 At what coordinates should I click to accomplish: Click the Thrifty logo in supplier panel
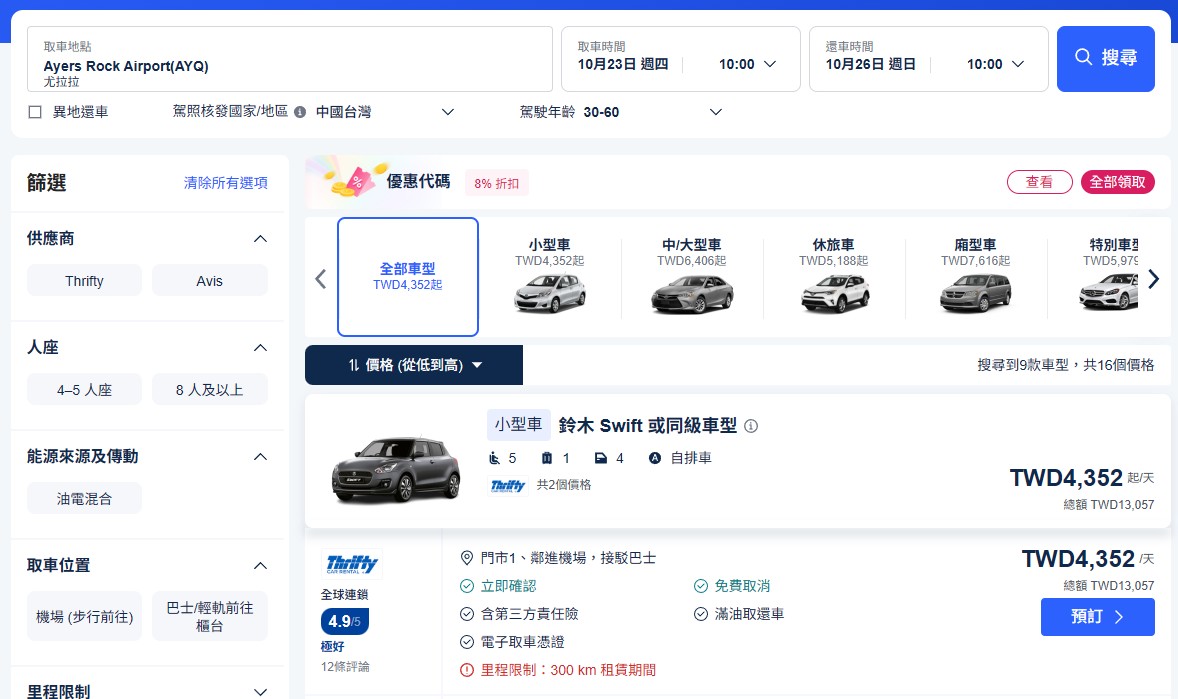coord(352,564)
